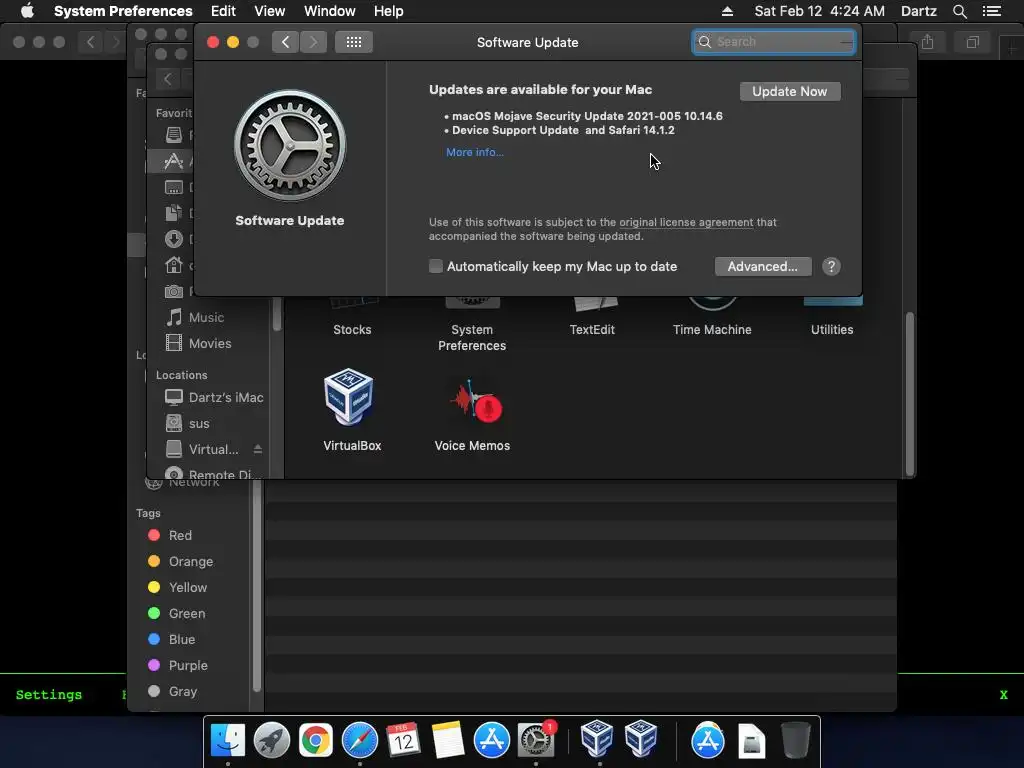
Task: Select the Red tag
Action: (x=180, y=536)
